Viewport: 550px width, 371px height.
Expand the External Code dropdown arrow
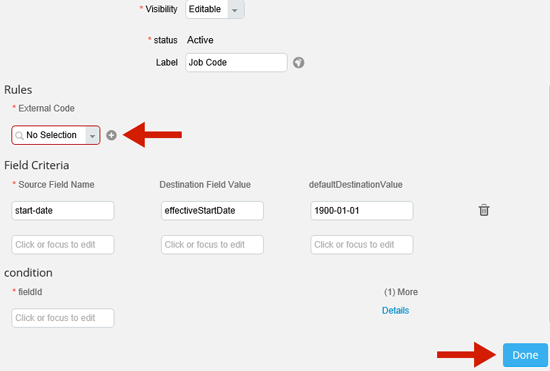pyautogui.click(x=93, y=135)
